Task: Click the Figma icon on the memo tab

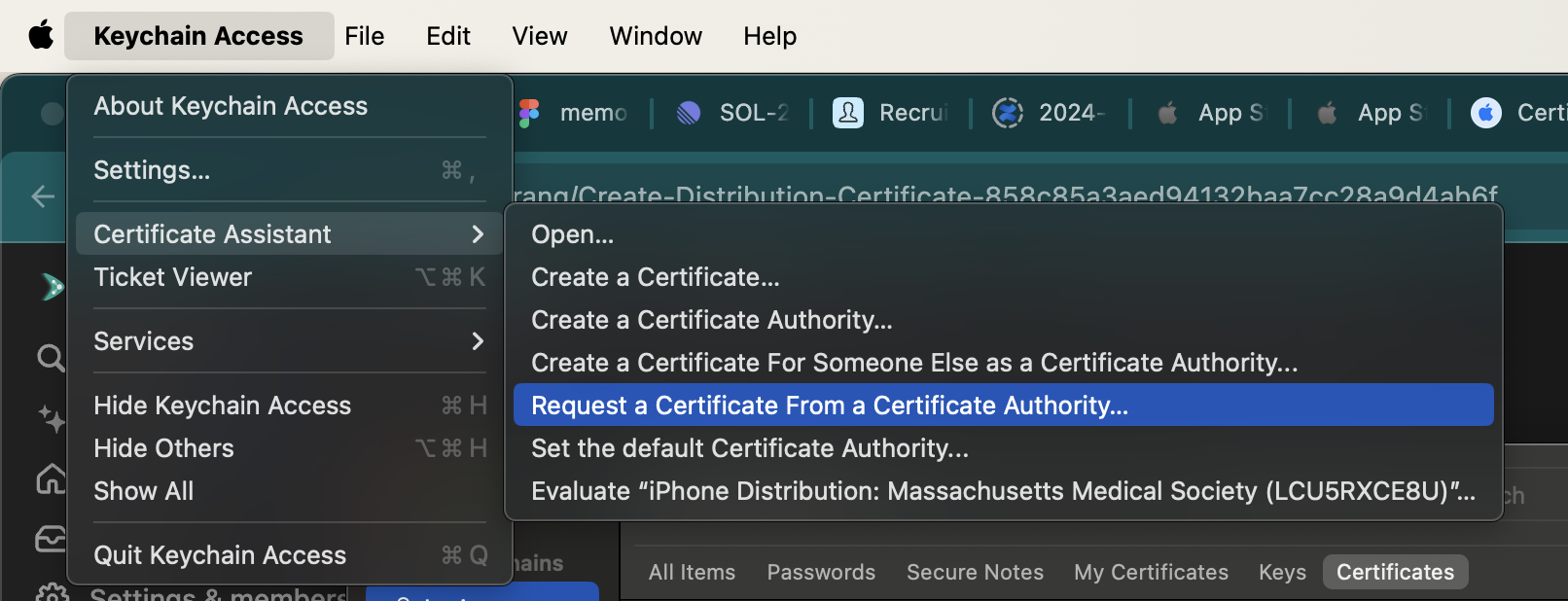Action: point(529,113)
